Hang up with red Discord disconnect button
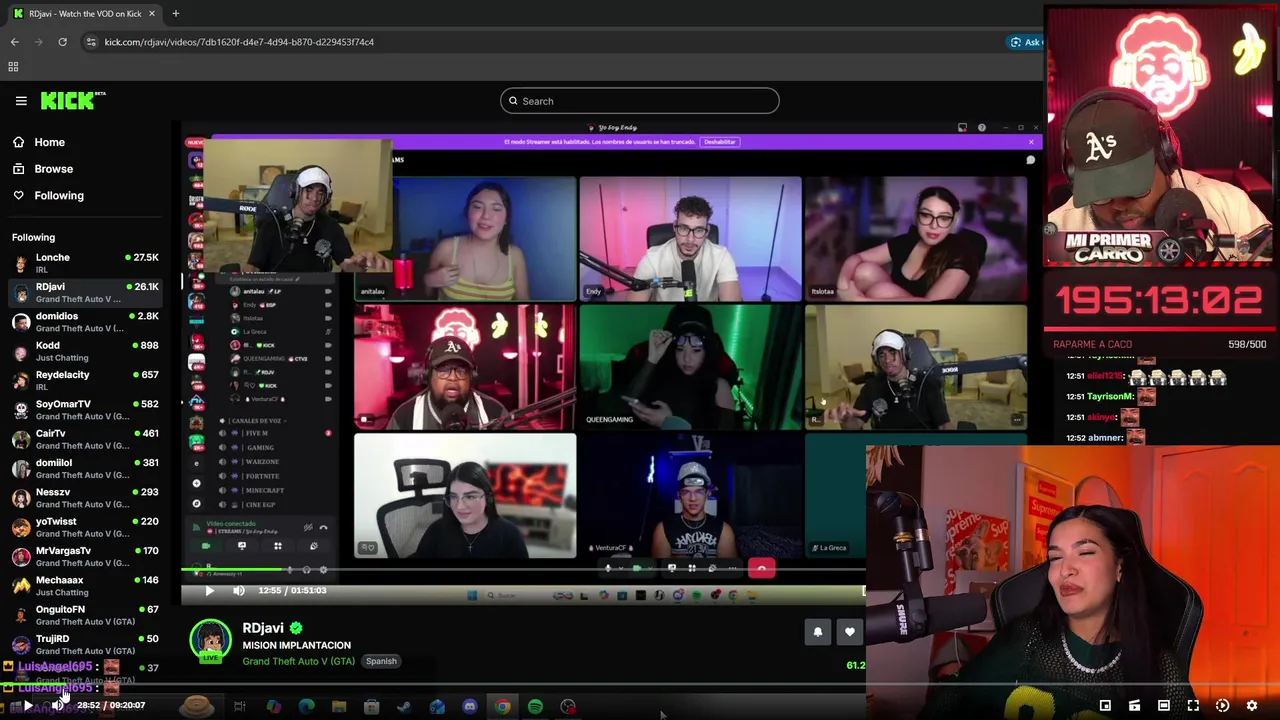Image resolution: width=1280 pixels, height=720 pixels. 761,568
